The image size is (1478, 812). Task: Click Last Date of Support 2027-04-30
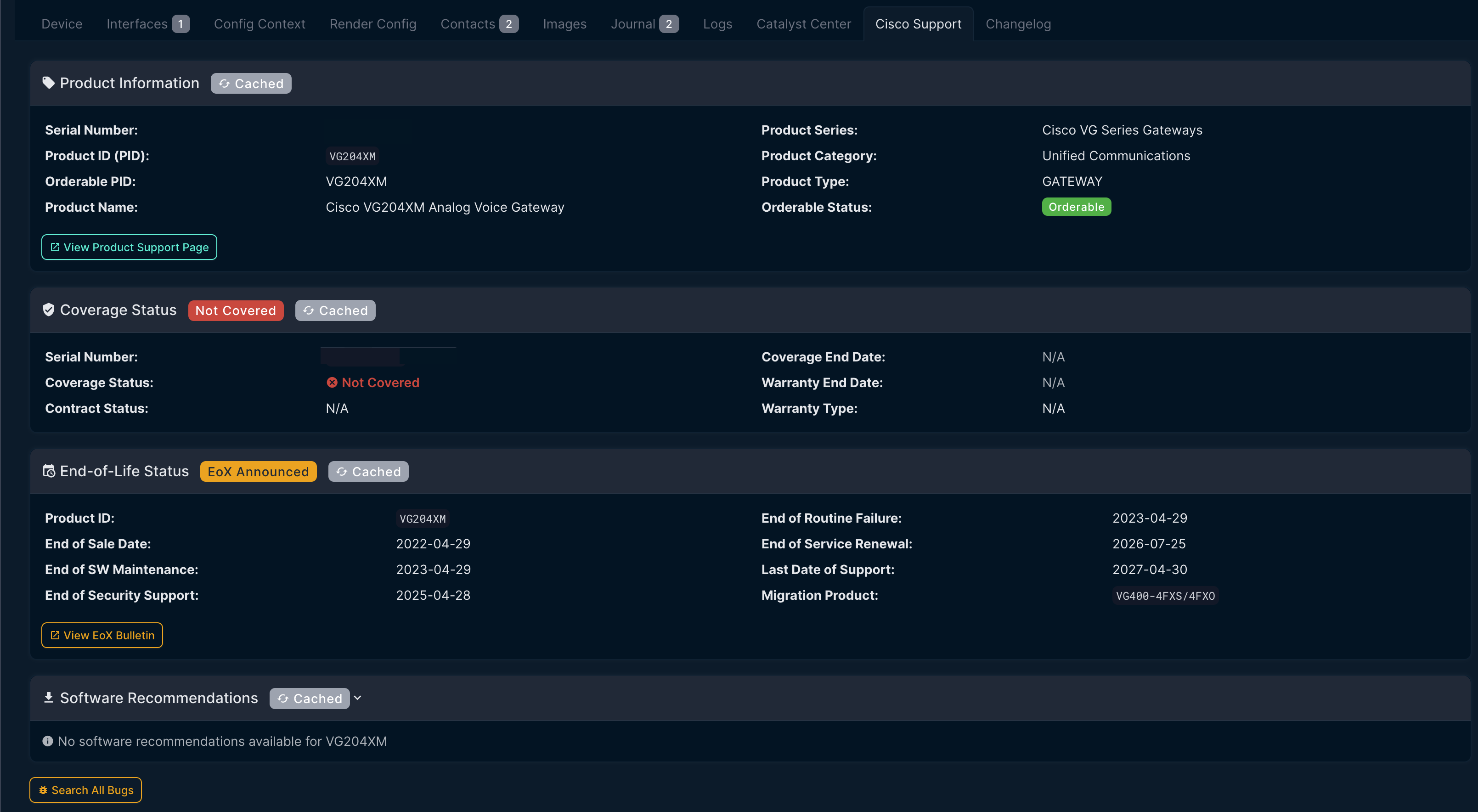pyautogui.click(x=1150, y=570)
